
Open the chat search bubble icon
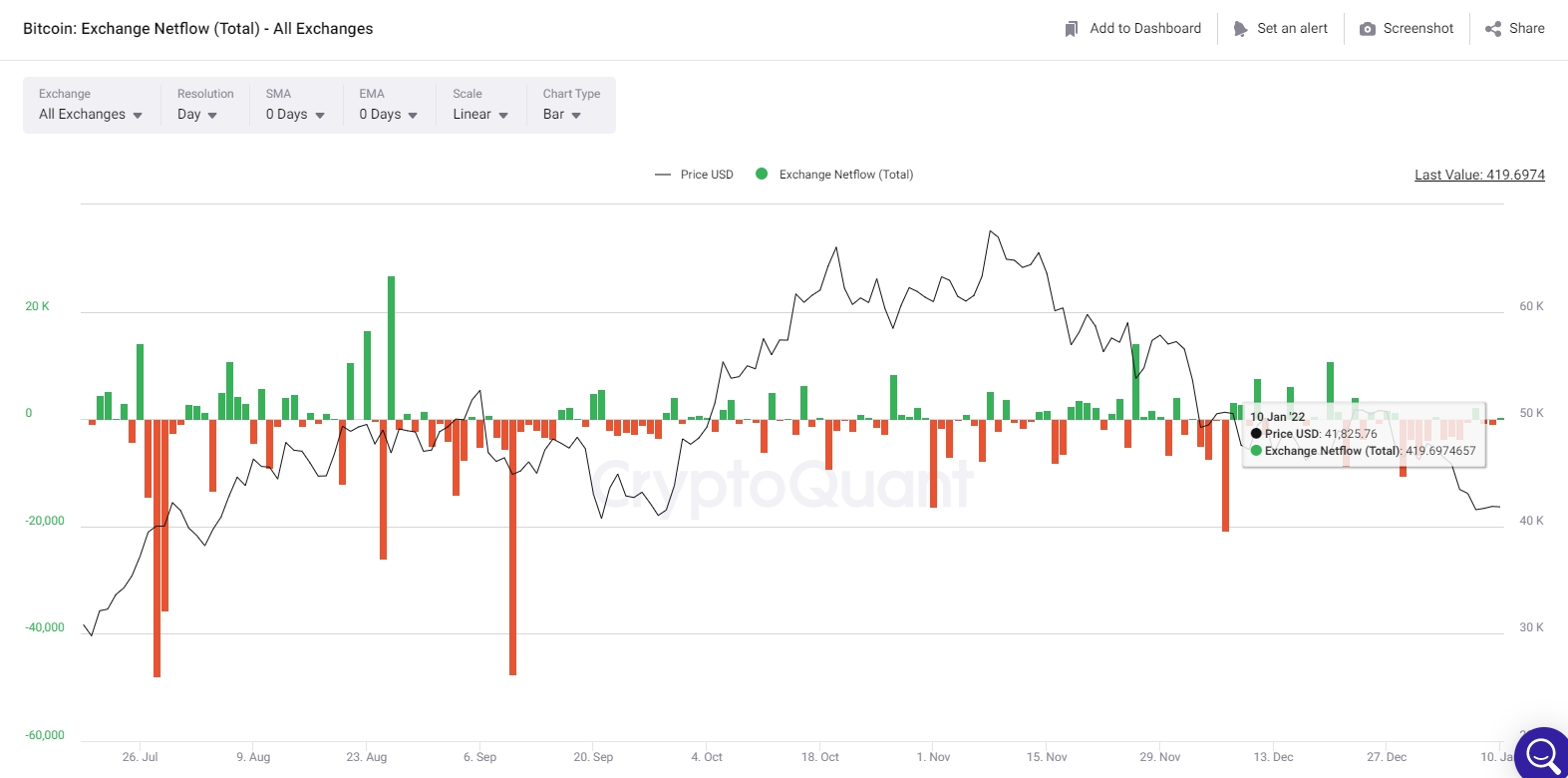point(1541,754)
